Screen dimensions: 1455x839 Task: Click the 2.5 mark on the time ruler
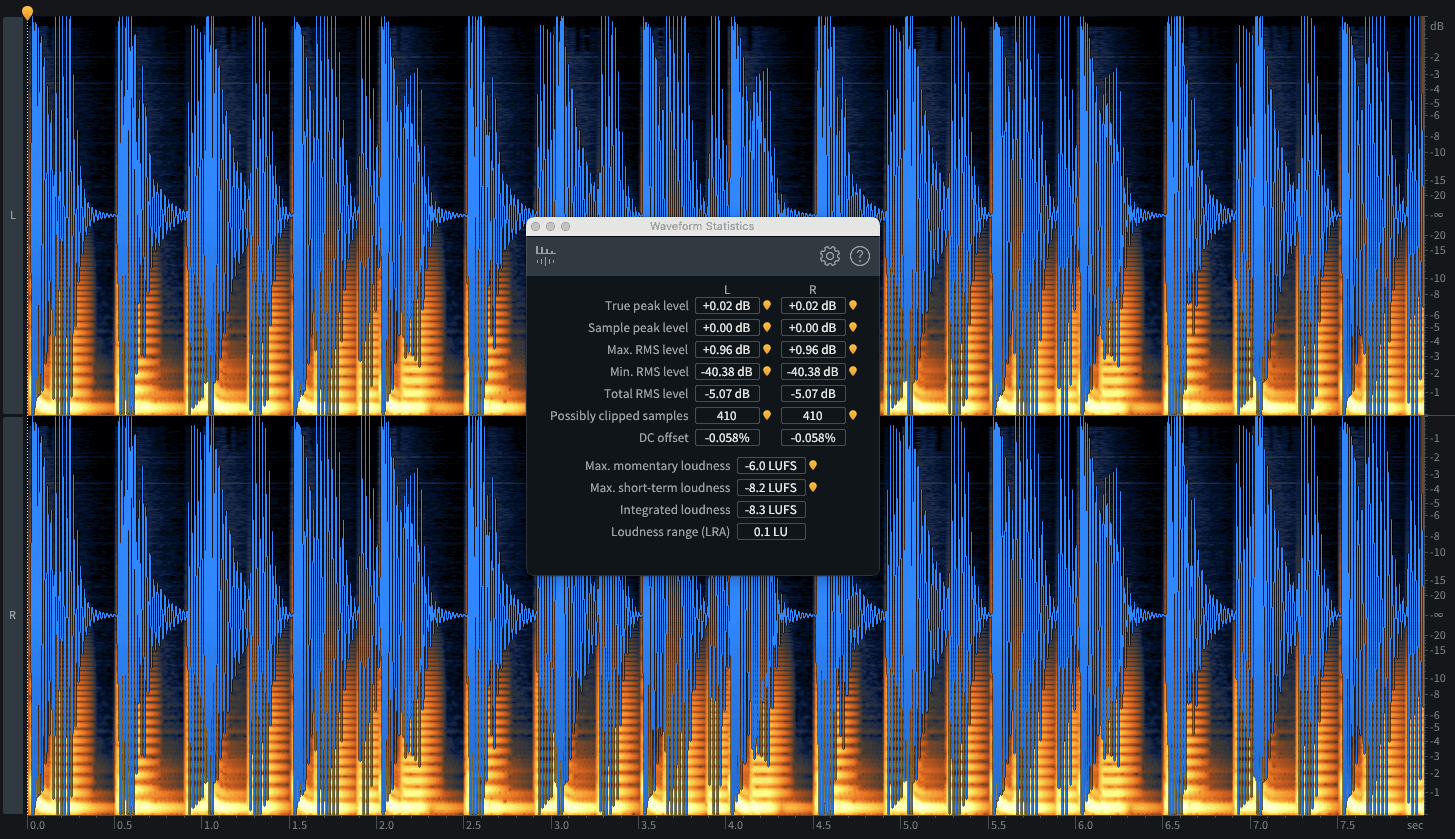(473, 826)
